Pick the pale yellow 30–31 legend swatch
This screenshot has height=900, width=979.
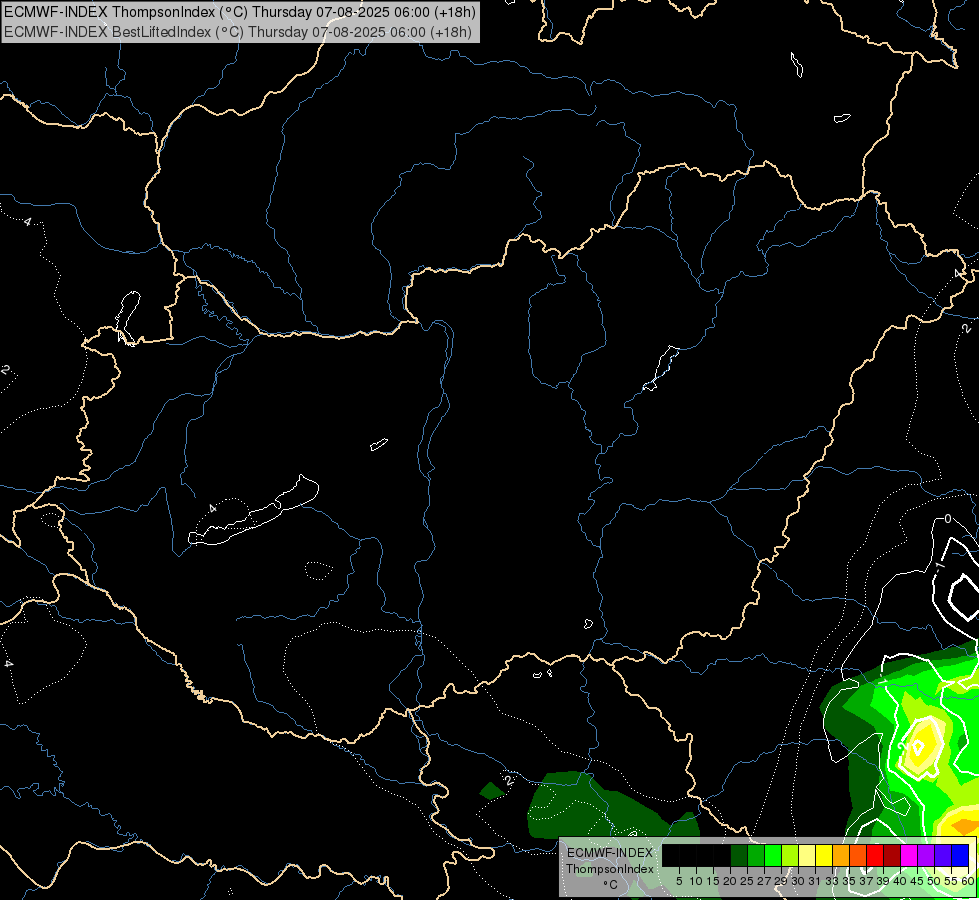807,855
